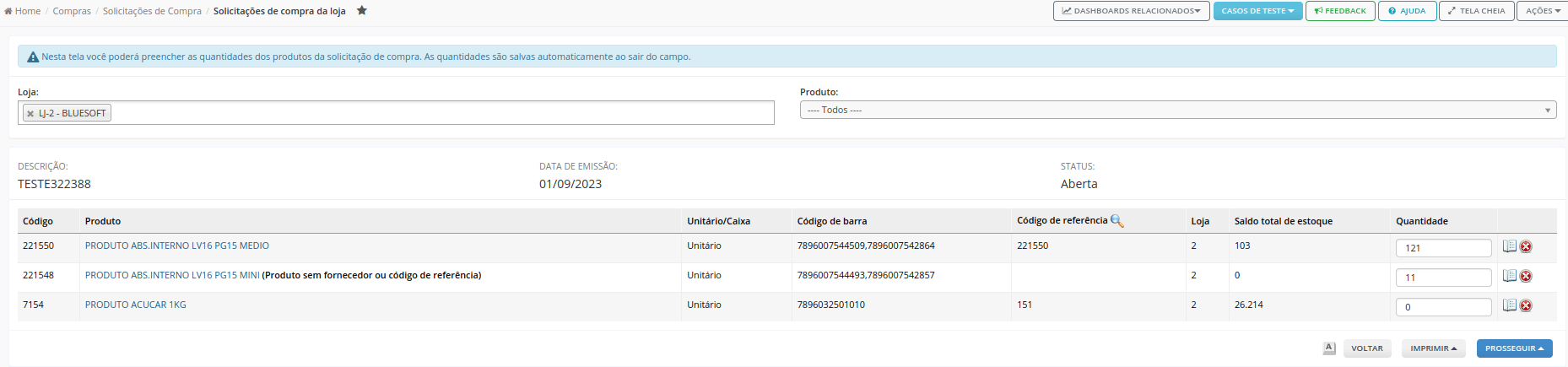Open the Ações dropdown
This screenshot has height=367, width=1568.
1543,11
